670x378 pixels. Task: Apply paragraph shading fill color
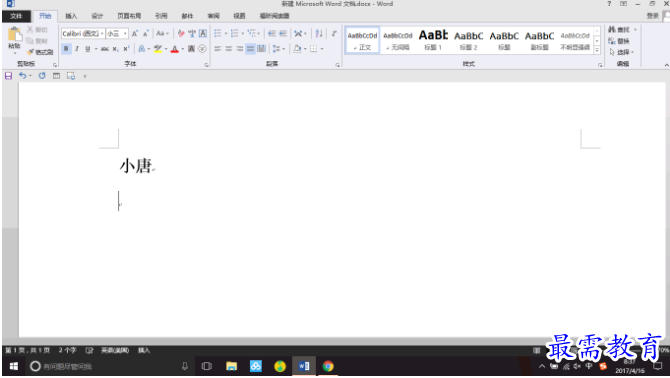coord(297,49)
